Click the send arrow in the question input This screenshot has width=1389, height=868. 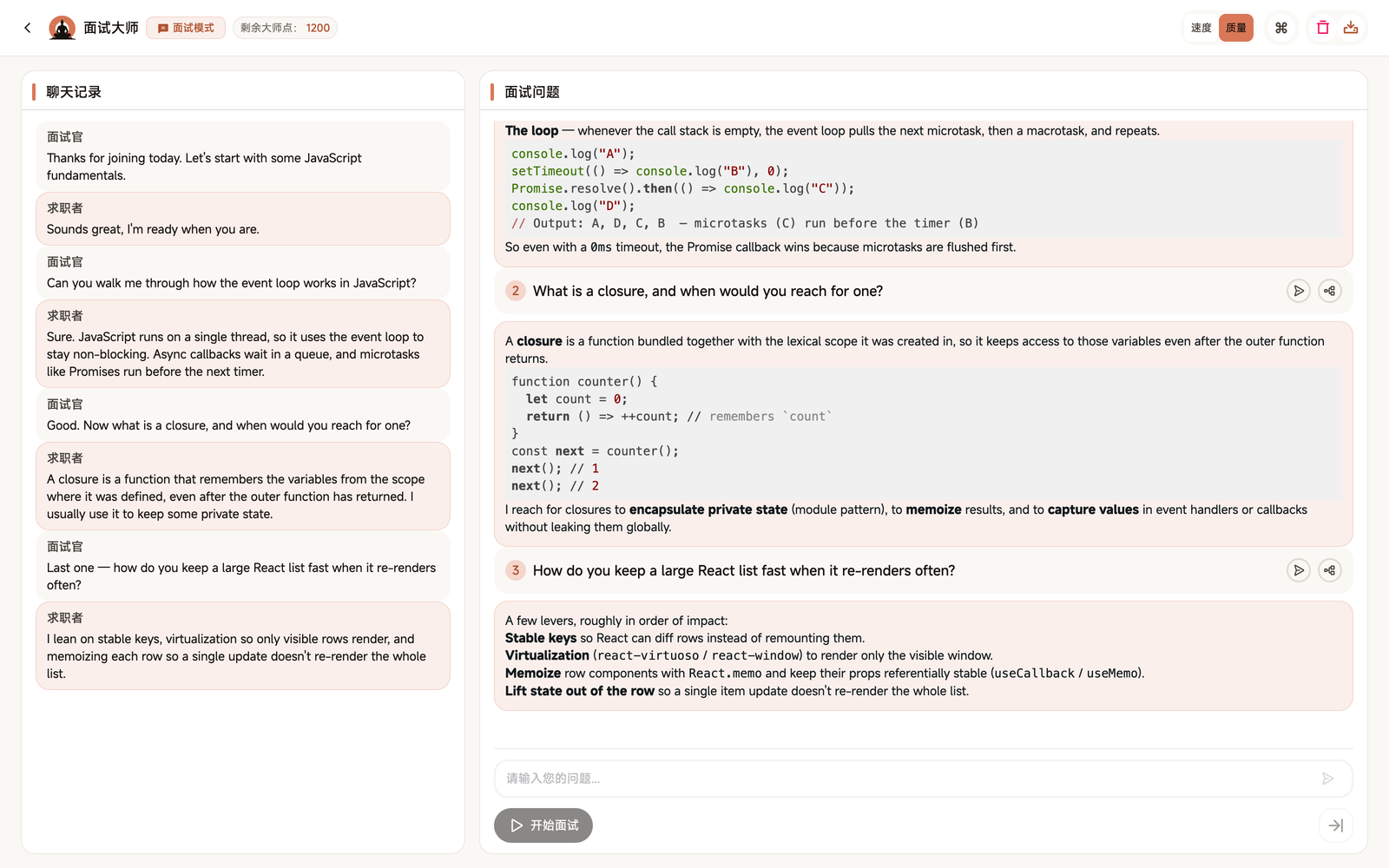click(x=1327, y=779)
